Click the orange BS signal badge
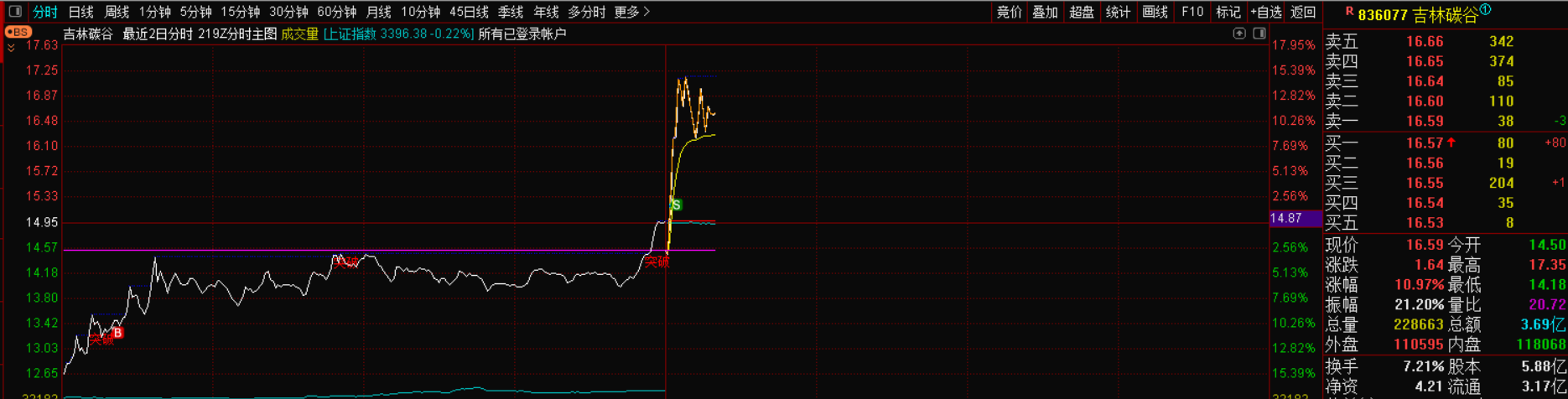Image resolution: width=1568 pixels, height=399 pixels. tap(18, 33)
